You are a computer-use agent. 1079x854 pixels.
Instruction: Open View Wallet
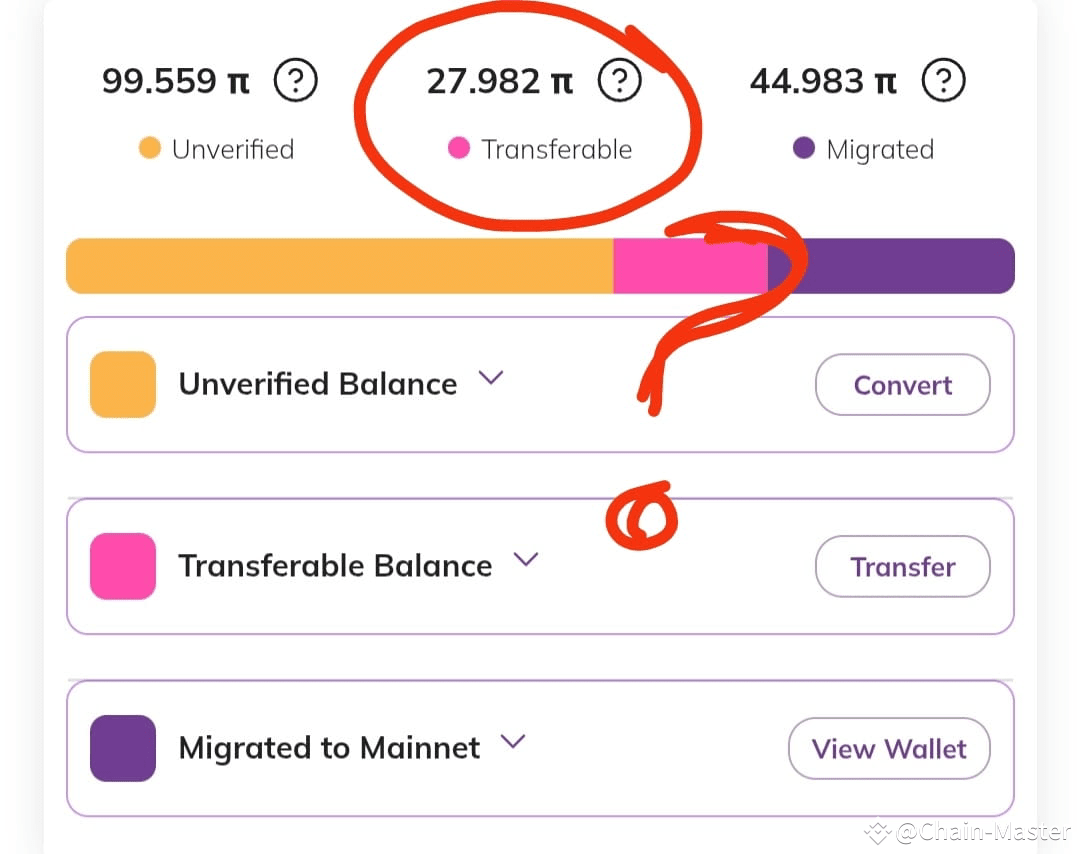(x=888, y=748)
